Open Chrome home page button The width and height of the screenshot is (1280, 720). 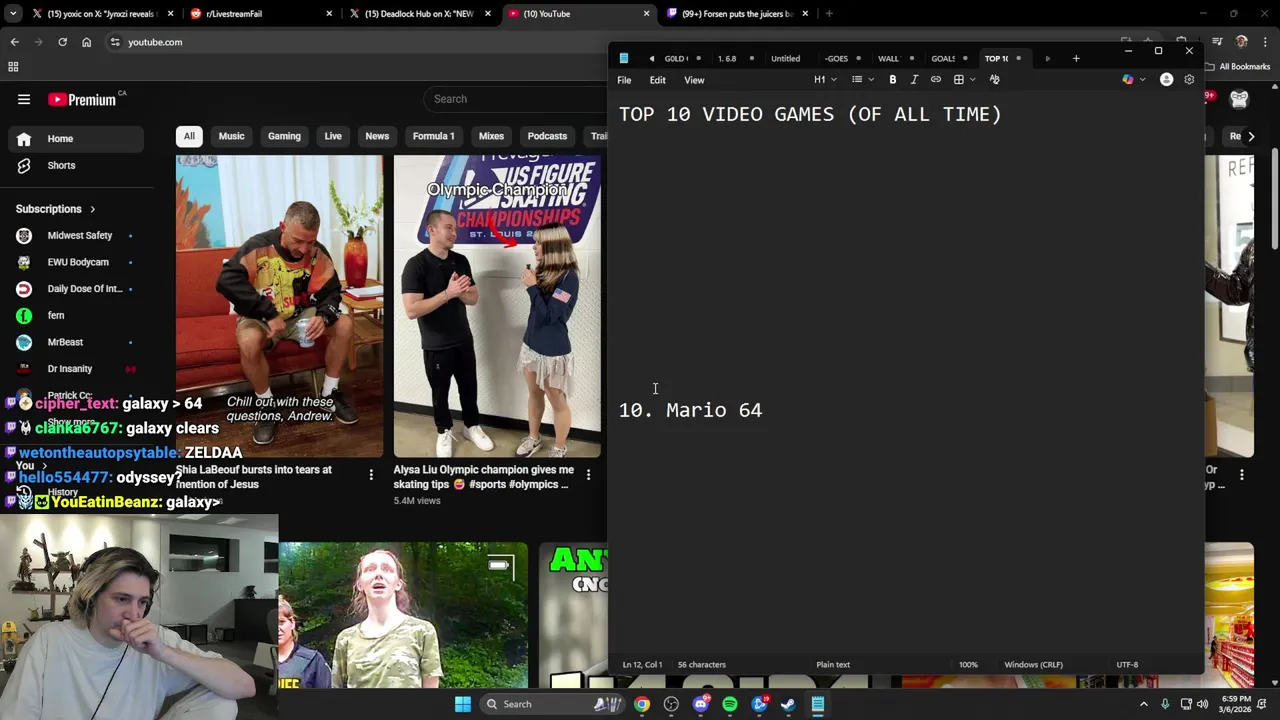pyautogui.click(x=86, y=42)
